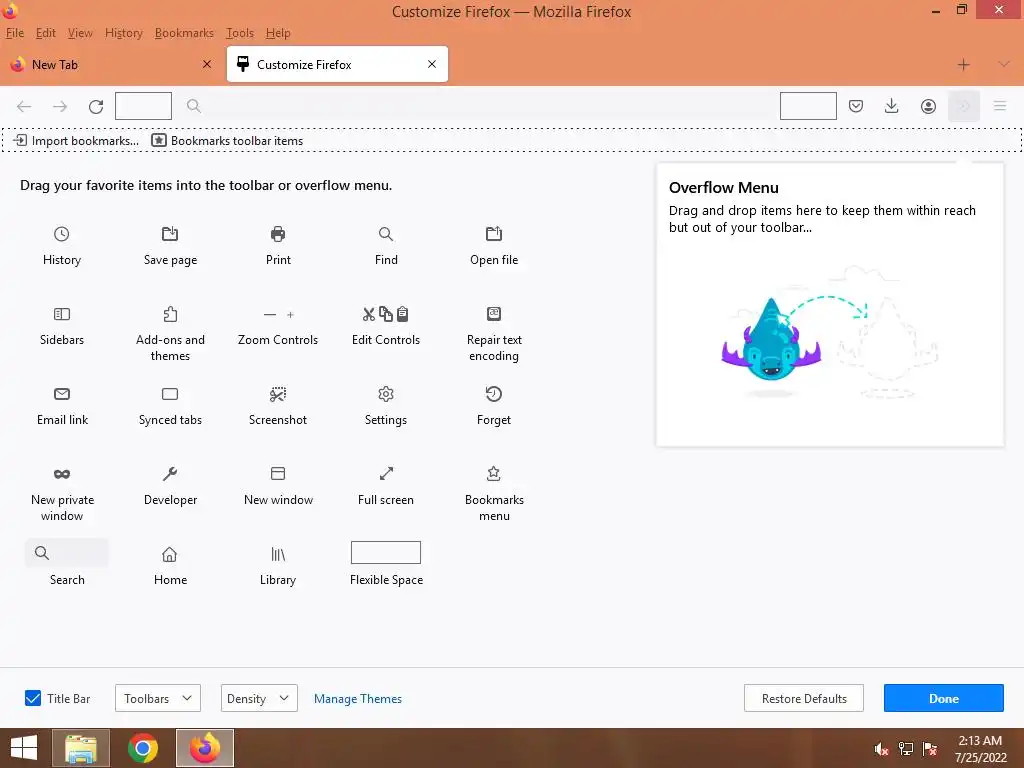Screen dimensions: 1024x768
Task: Click the Save to Pocket toolbar icon
Action: point(856,106)
